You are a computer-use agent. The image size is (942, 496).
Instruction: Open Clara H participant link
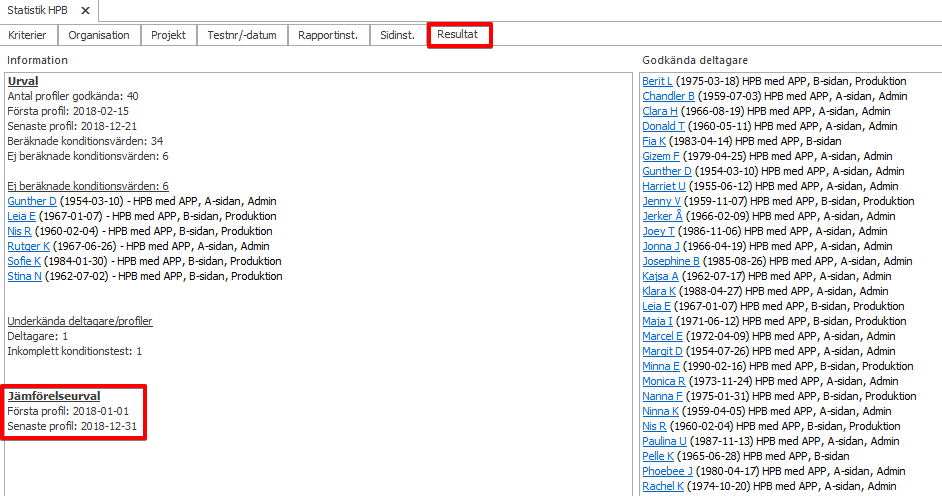pyautogui.click(x=660, y=111)
